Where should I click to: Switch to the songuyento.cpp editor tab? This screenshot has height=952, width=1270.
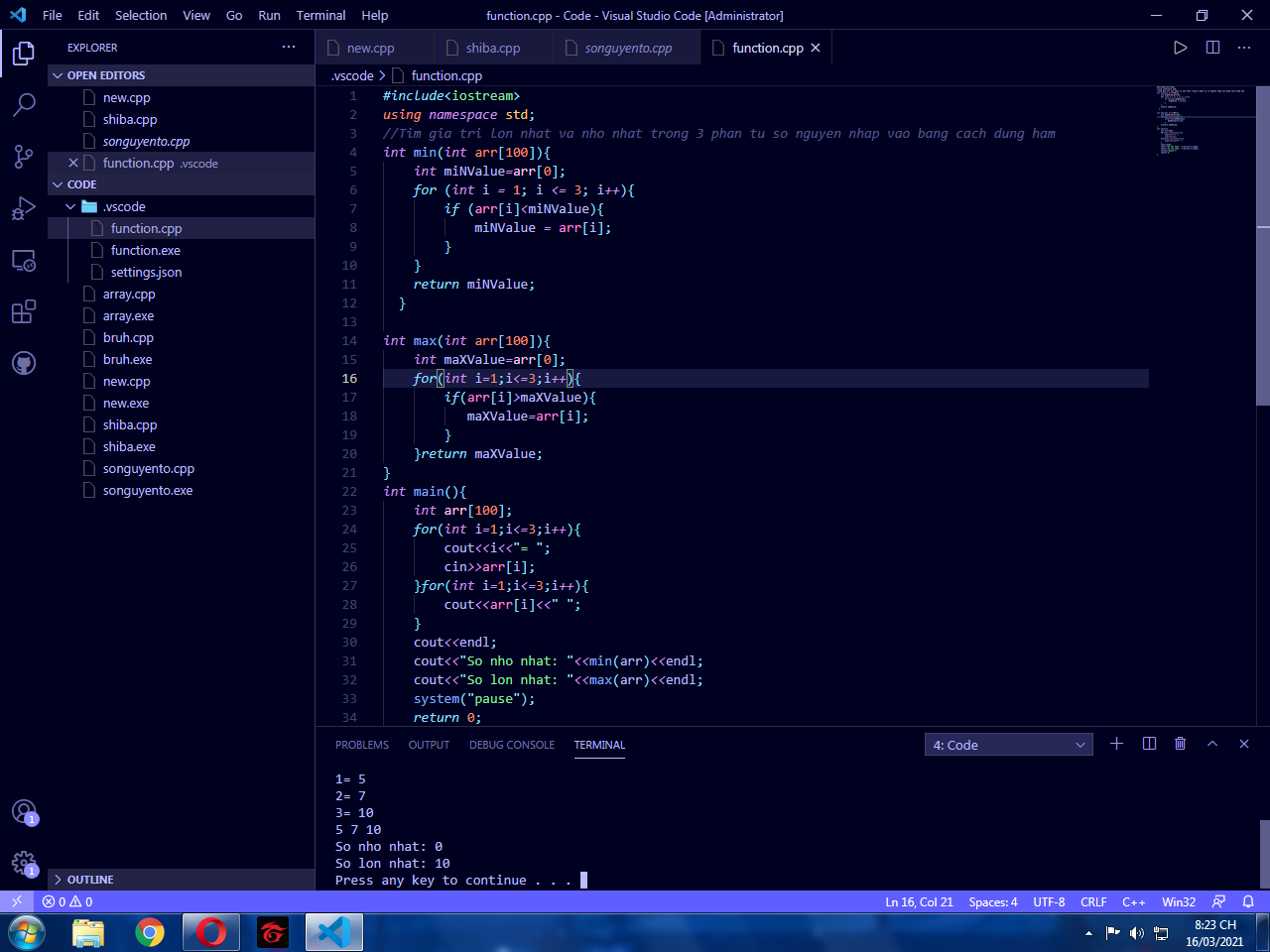click(x=628, y=48)
